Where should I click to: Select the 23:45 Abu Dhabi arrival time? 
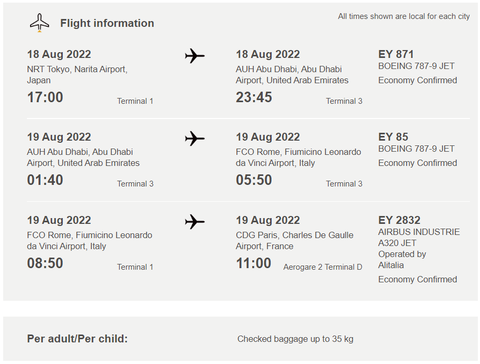[254, 97]
